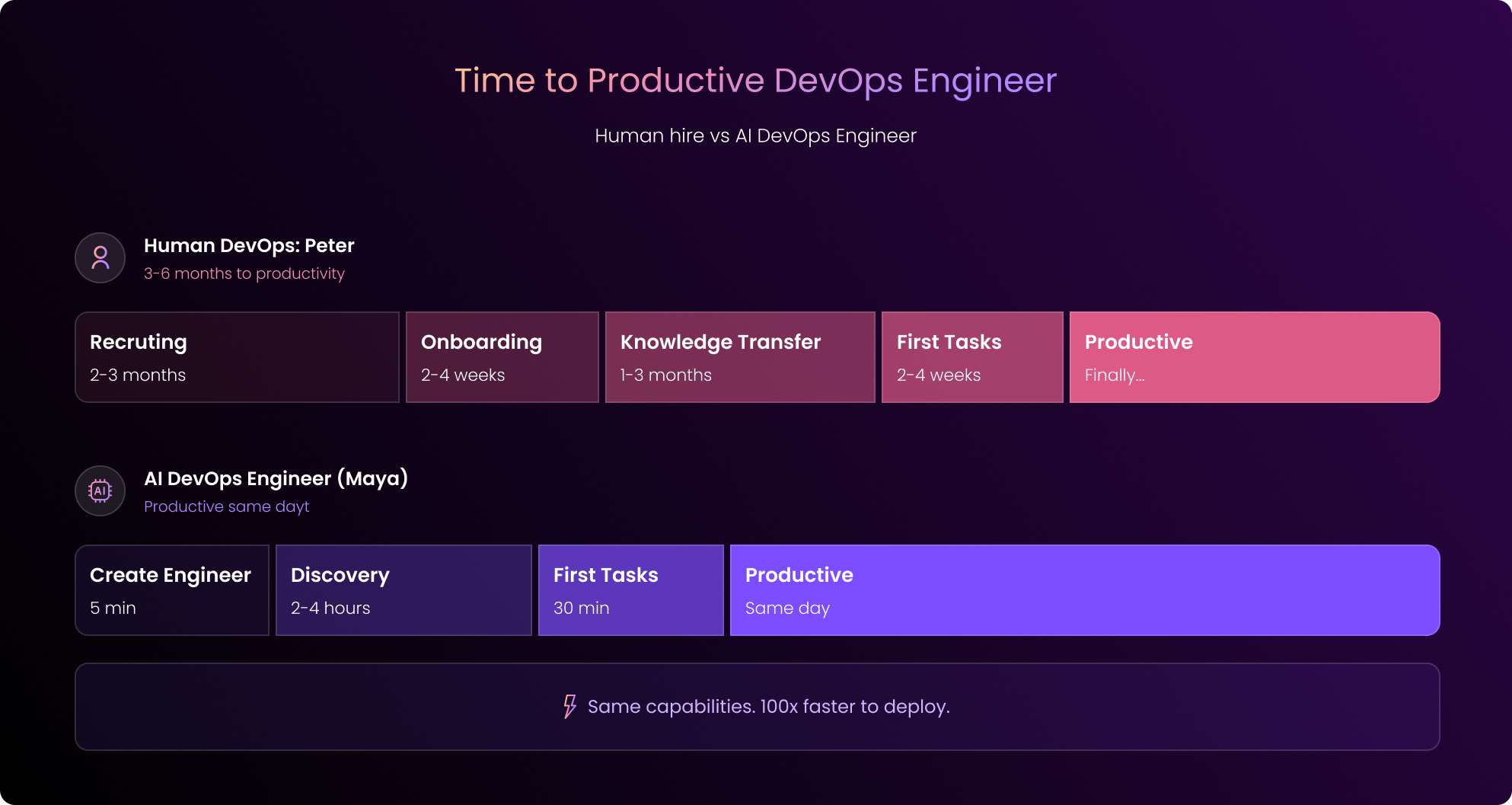Select the Discovery 2-4 hours card
Image resolution: width=1512 pixels, height=805 pixels.
click(404, 590)
